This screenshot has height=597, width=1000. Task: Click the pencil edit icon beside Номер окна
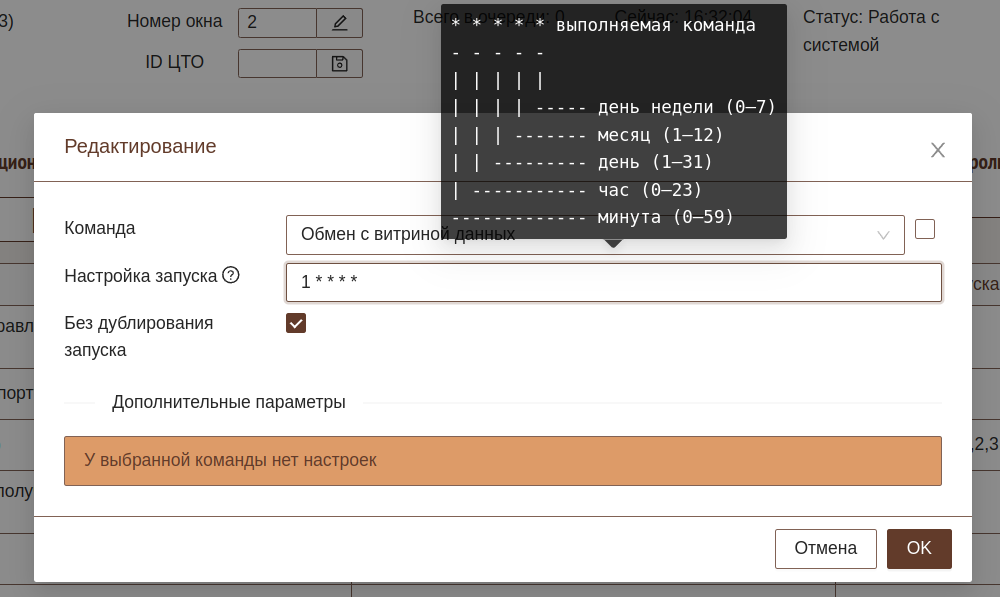(x=339, y=22)
